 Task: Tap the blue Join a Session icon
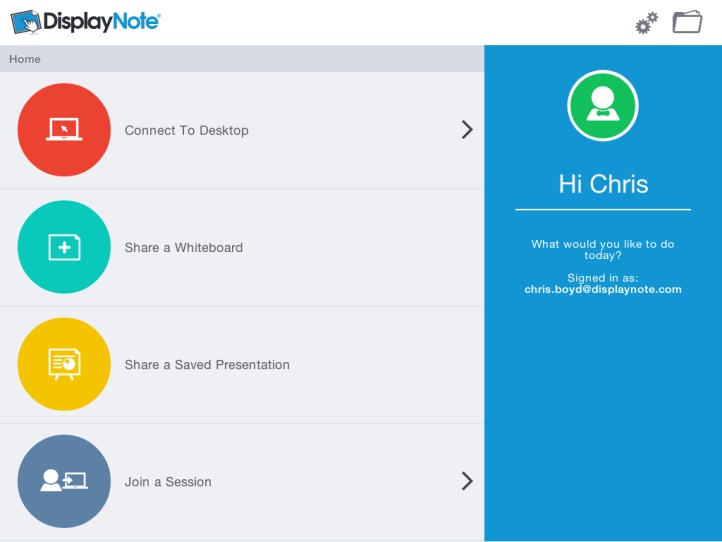click(x=64, y=481)
